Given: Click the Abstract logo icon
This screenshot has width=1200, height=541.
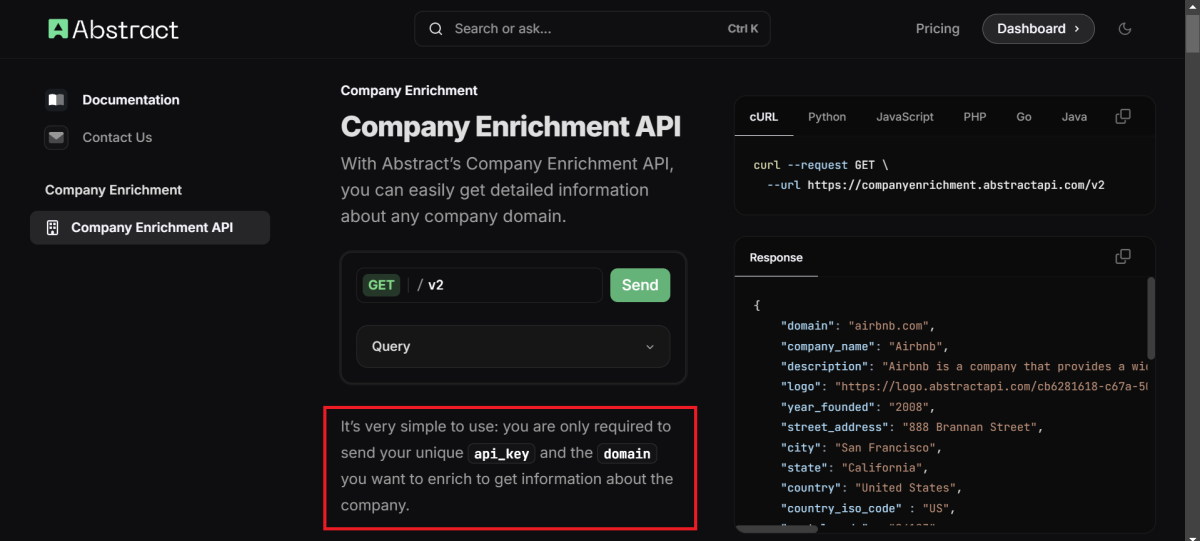Looking at the screenshot, I should [58, 29].
